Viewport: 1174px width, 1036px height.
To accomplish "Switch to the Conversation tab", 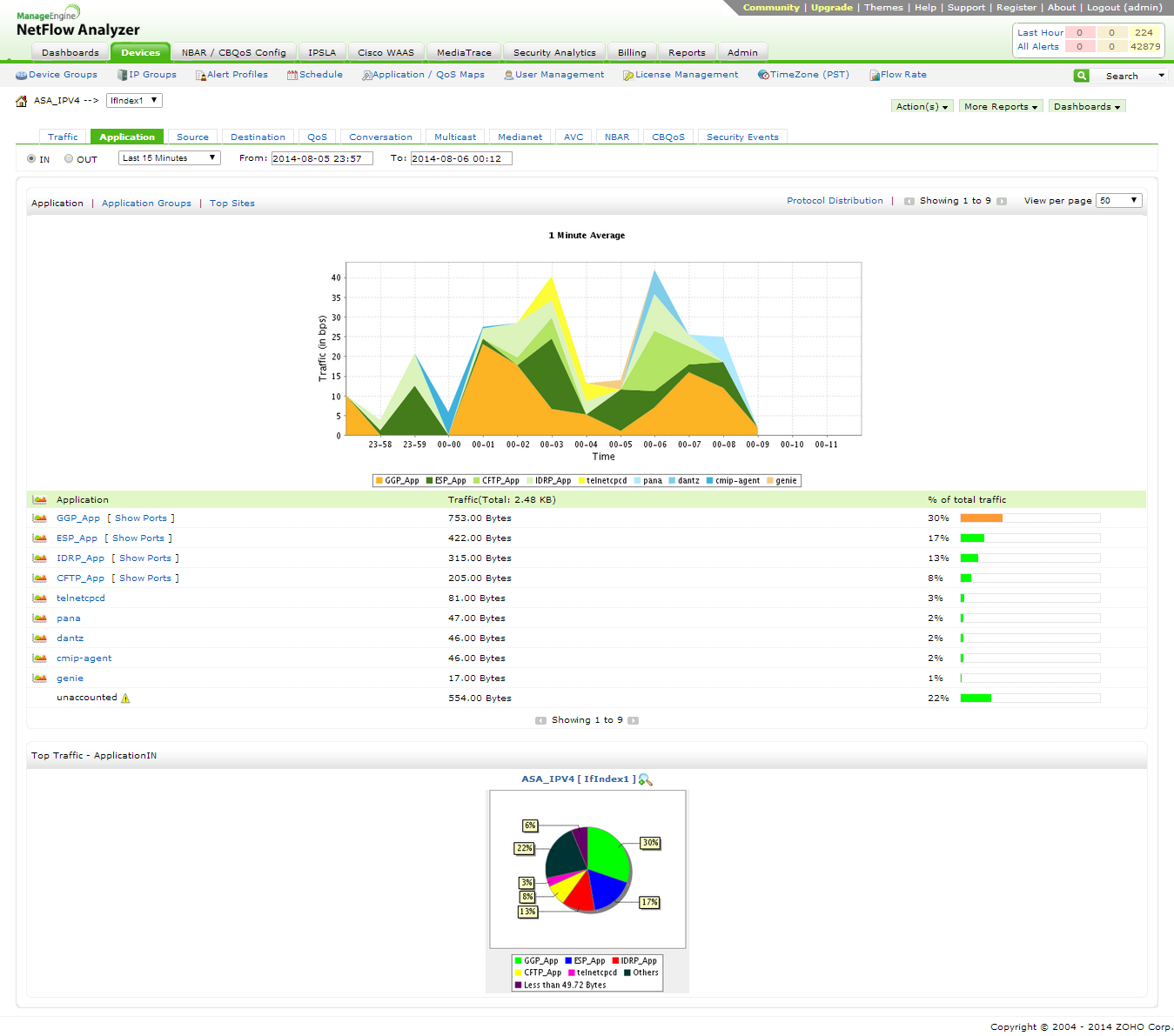I will tap(380, 137).
